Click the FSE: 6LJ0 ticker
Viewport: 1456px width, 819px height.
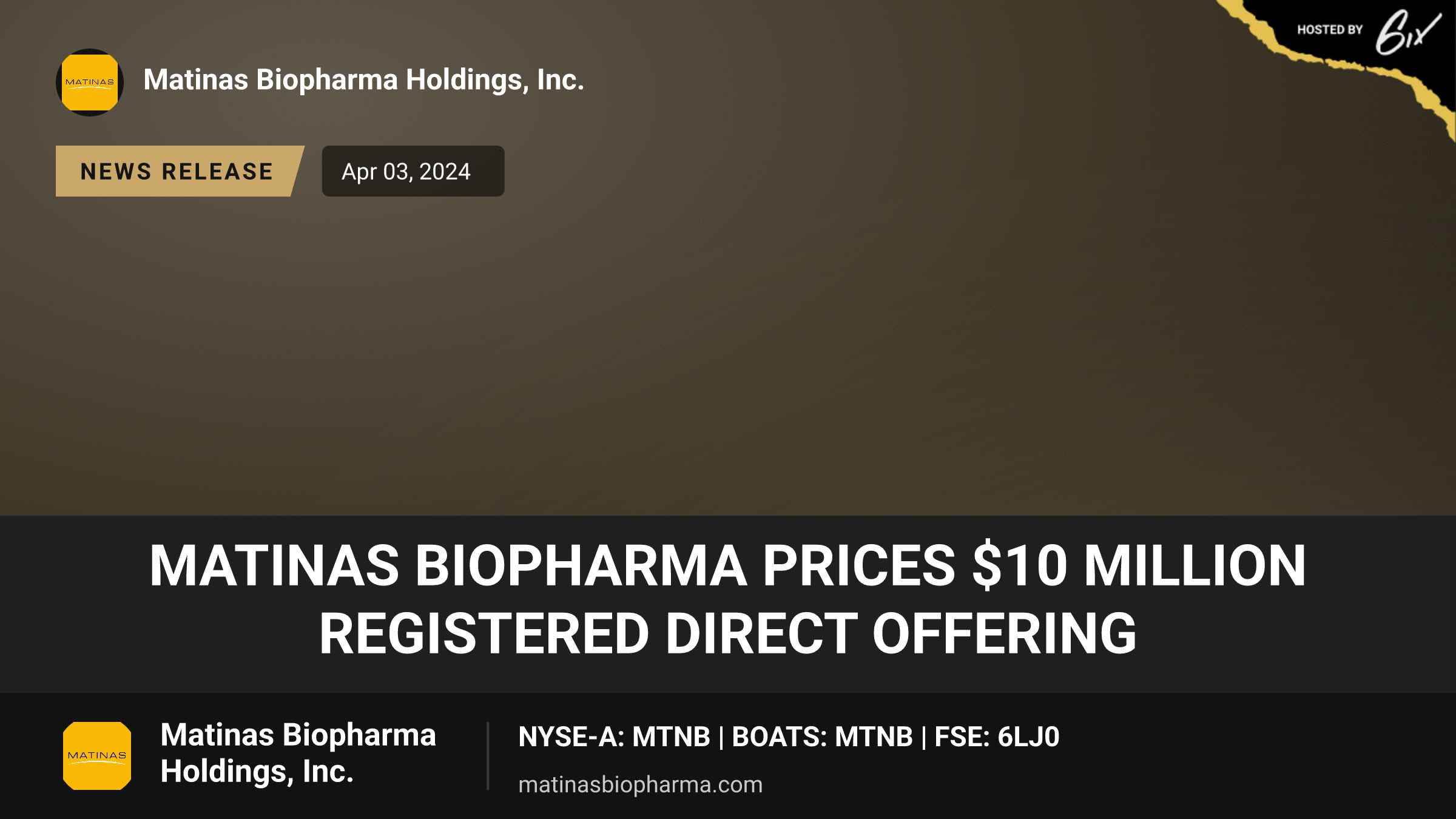(997, 737)
